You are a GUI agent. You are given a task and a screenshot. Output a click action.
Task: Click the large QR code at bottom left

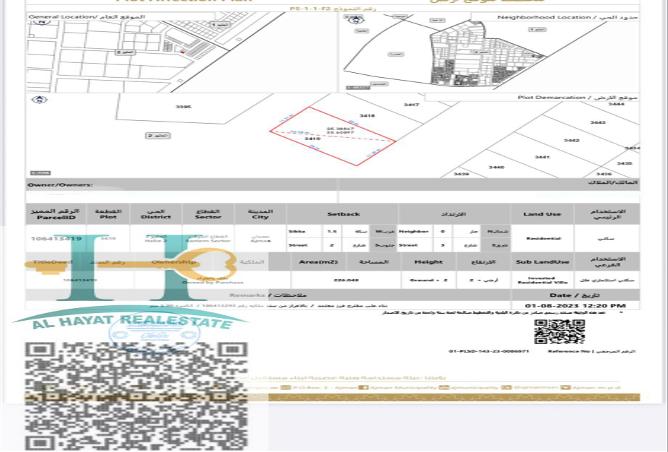coord(136,395)
